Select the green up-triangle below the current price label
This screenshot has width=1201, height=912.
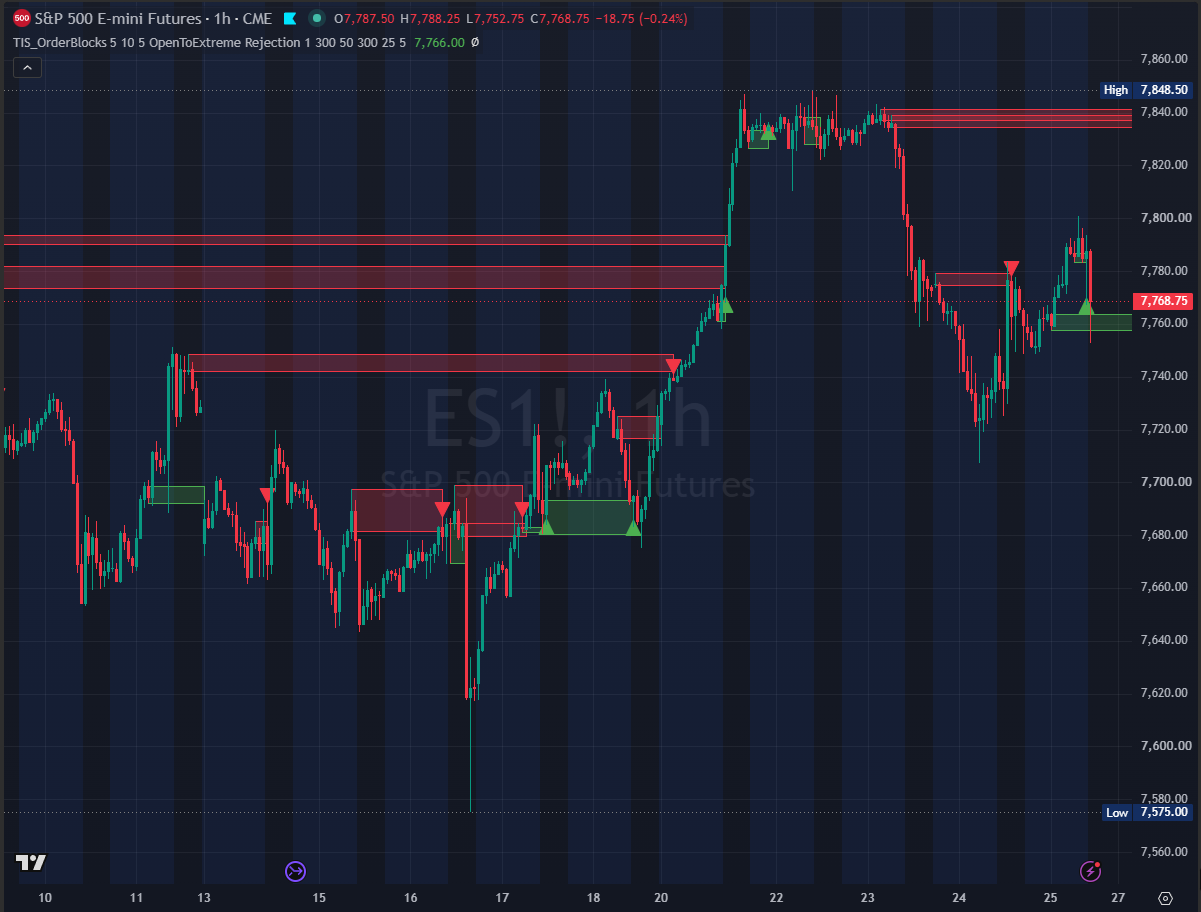(x=1086, y=306)
